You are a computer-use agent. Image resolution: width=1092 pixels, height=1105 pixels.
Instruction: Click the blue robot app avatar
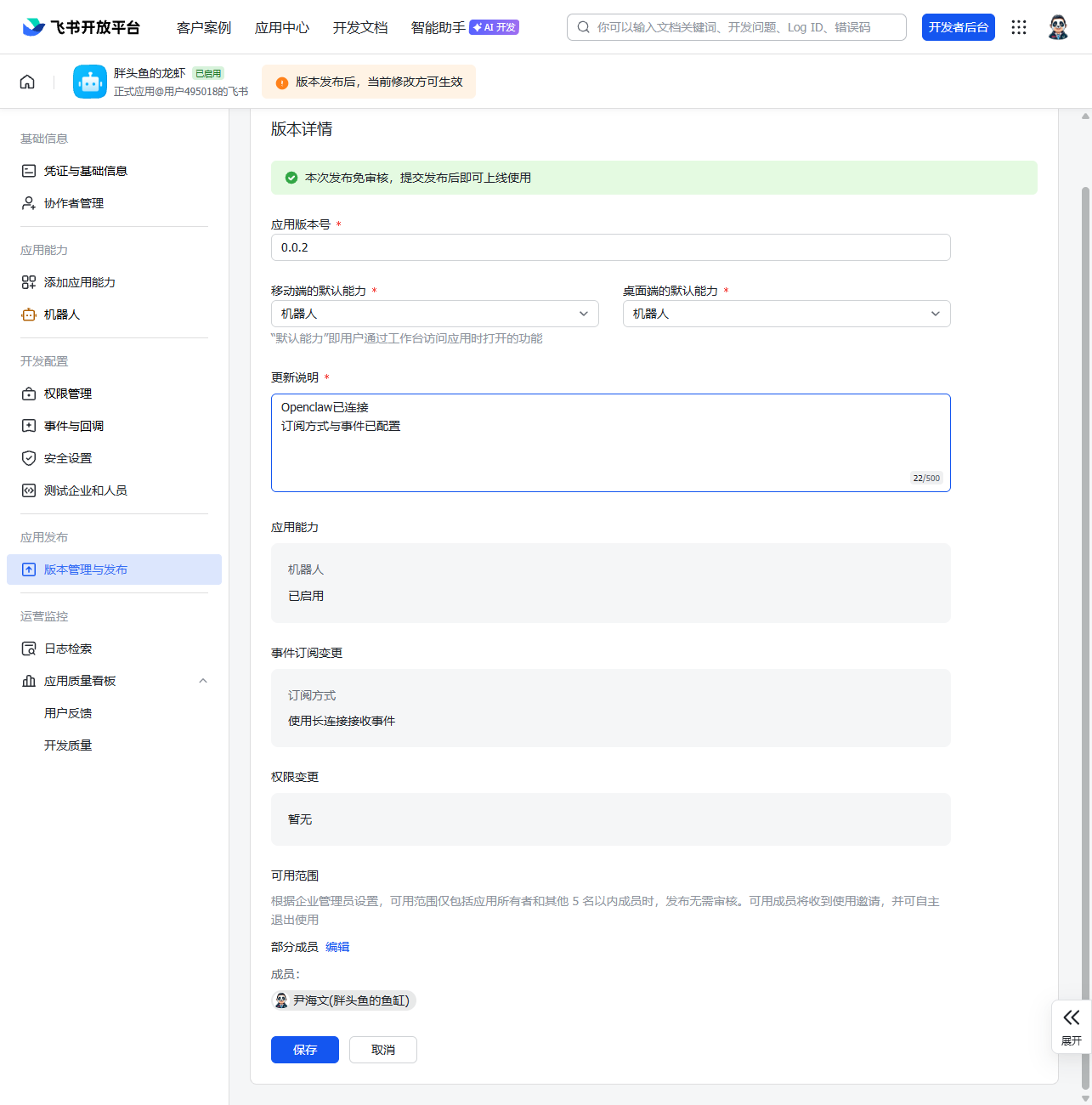pos(90,82)
